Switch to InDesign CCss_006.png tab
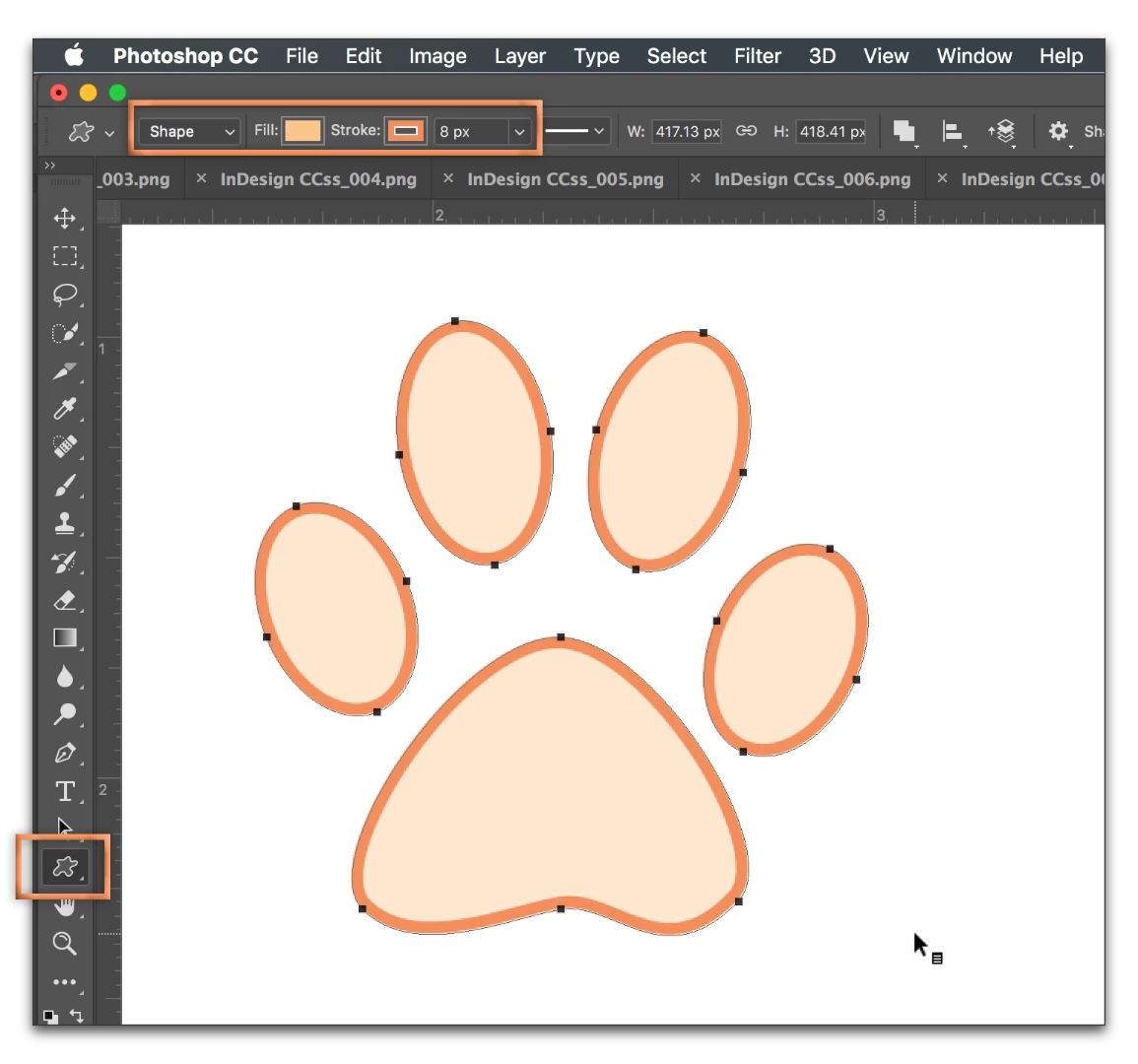The height and width of the screenshot is (1064, 1138). 812,179
